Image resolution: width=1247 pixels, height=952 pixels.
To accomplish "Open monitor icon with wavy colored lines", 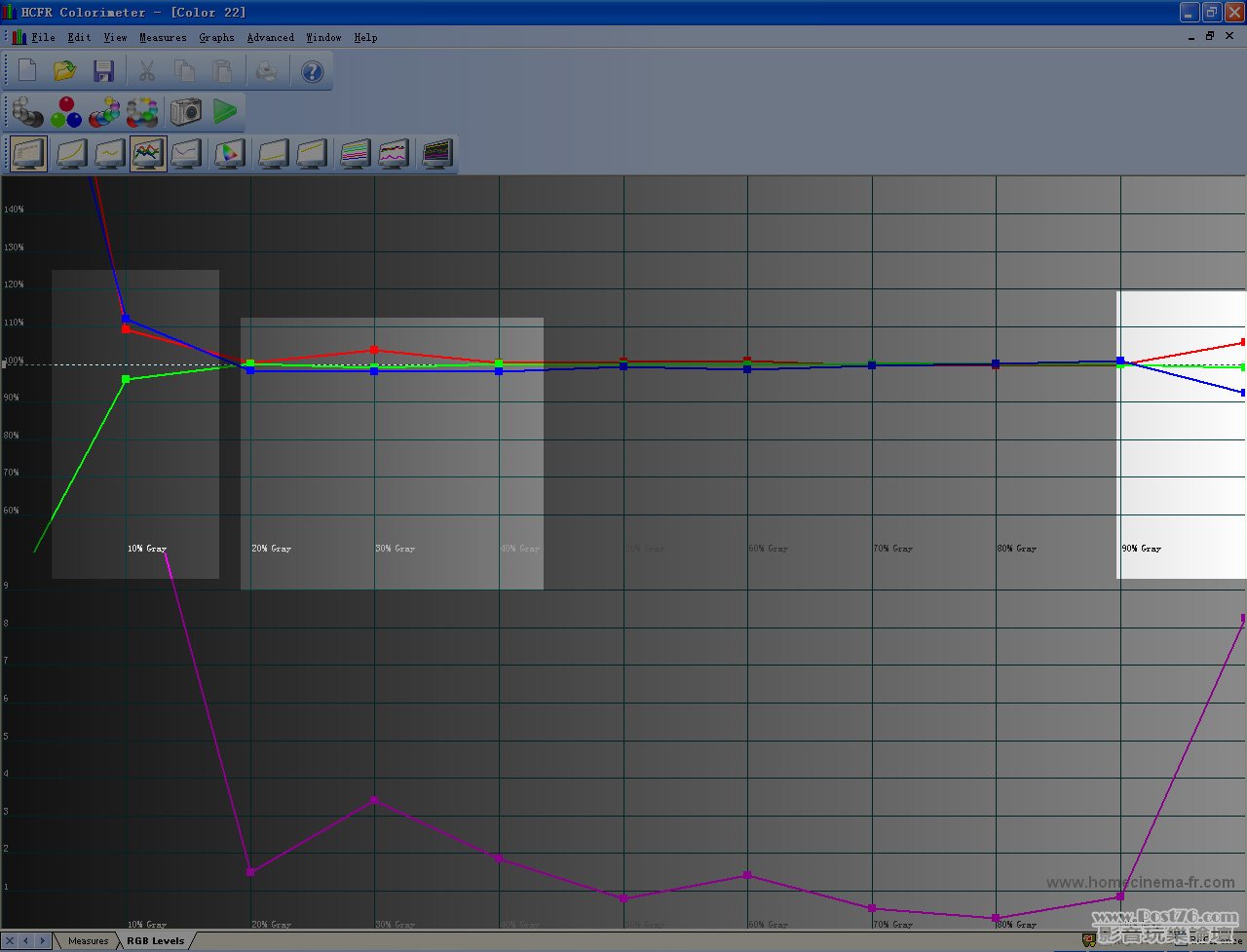I will click(393, 154).
